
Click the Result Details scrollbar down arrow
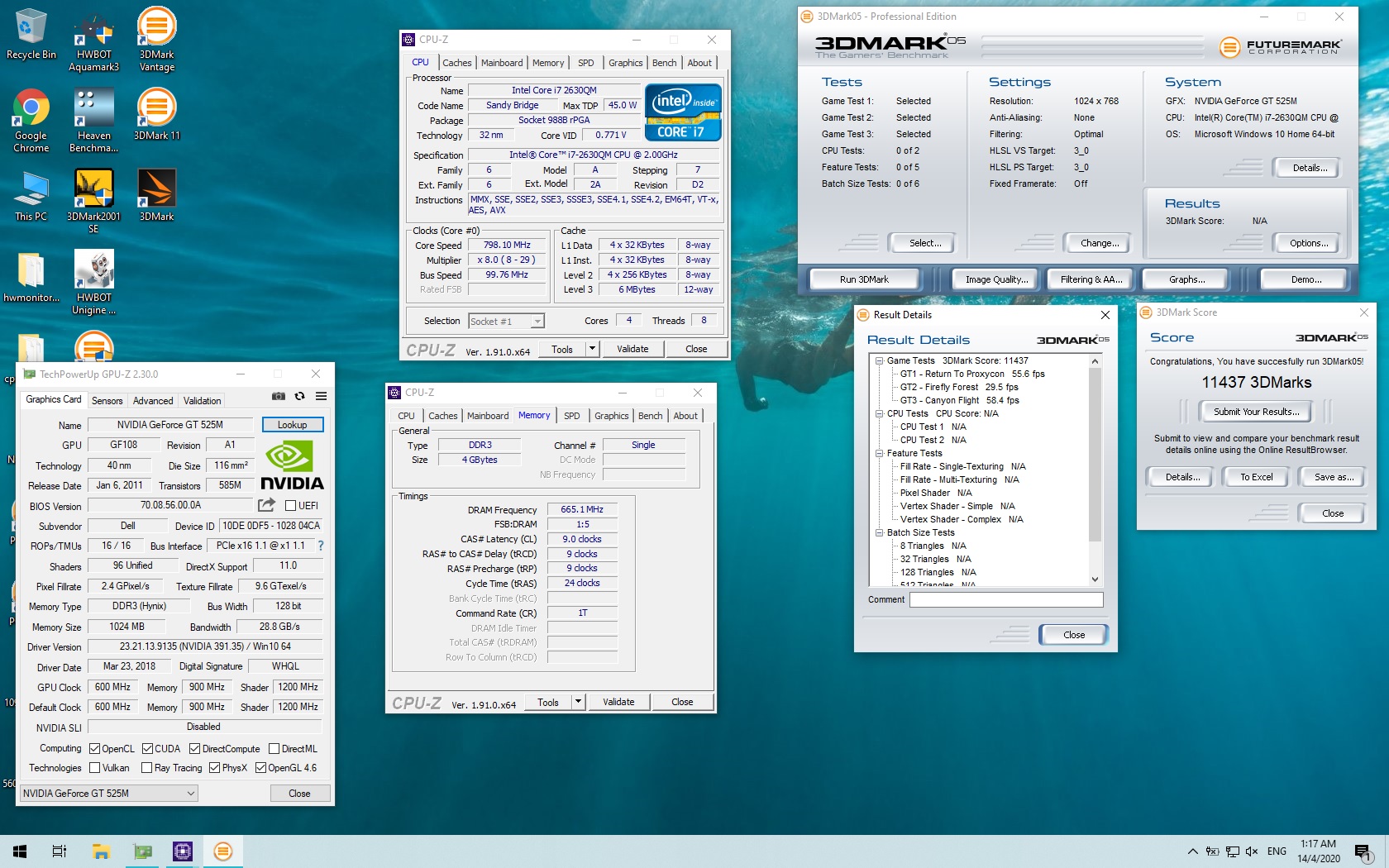coord(1095,579)
